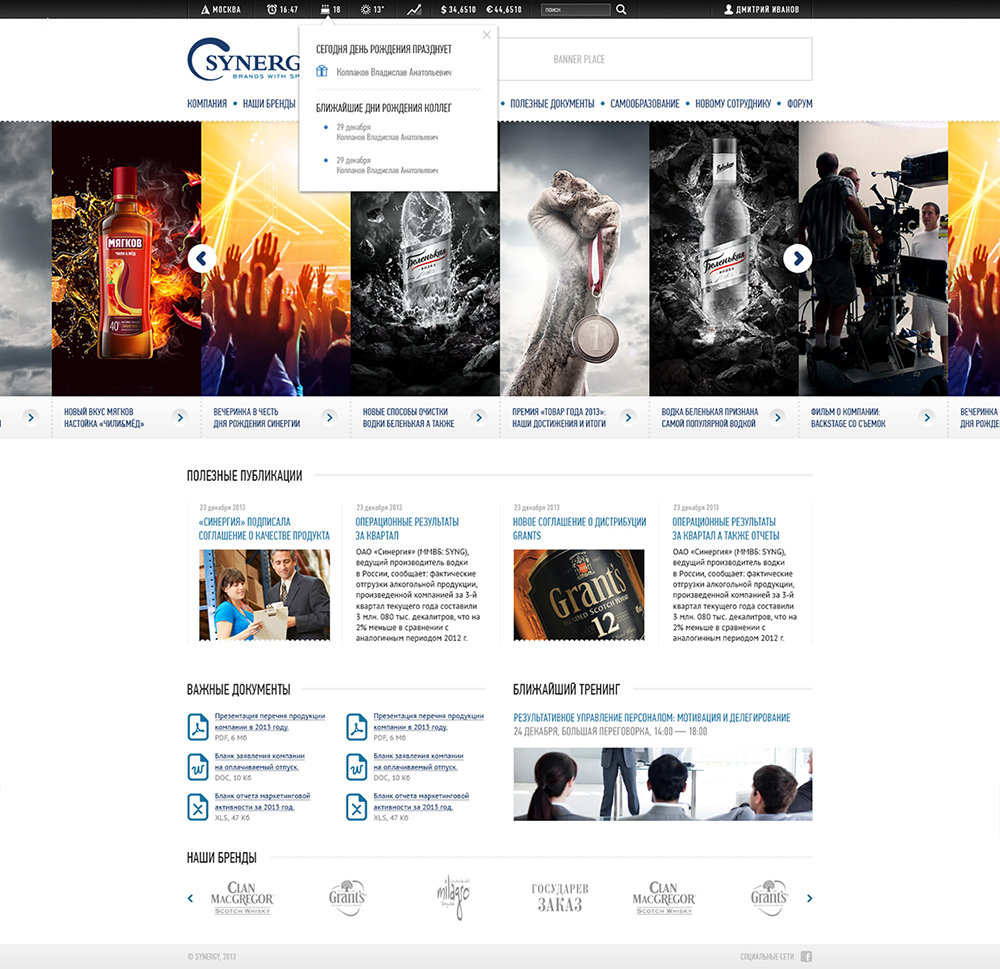This screenshot has width=1000, height=969.
Task: Open the stock chart icon in top bar
Action: (415, 10)
